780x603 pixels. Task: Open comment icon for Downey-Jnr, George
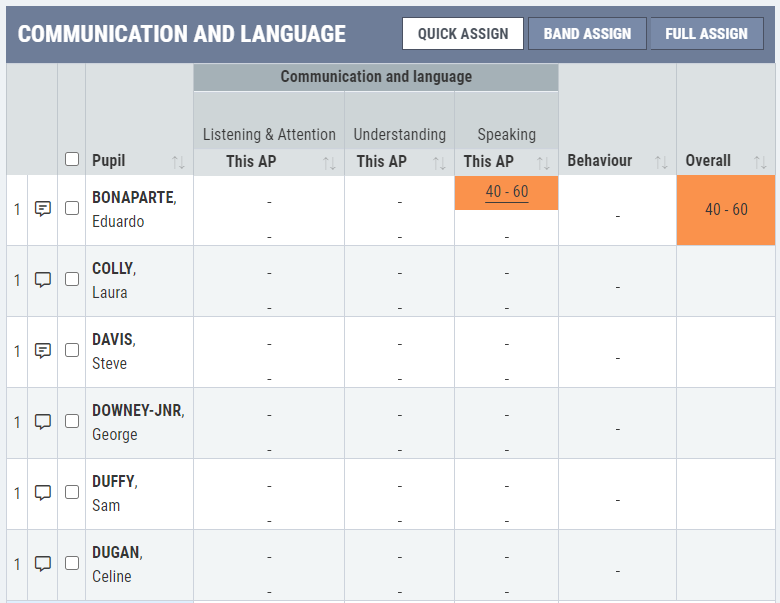pos(43,422)
